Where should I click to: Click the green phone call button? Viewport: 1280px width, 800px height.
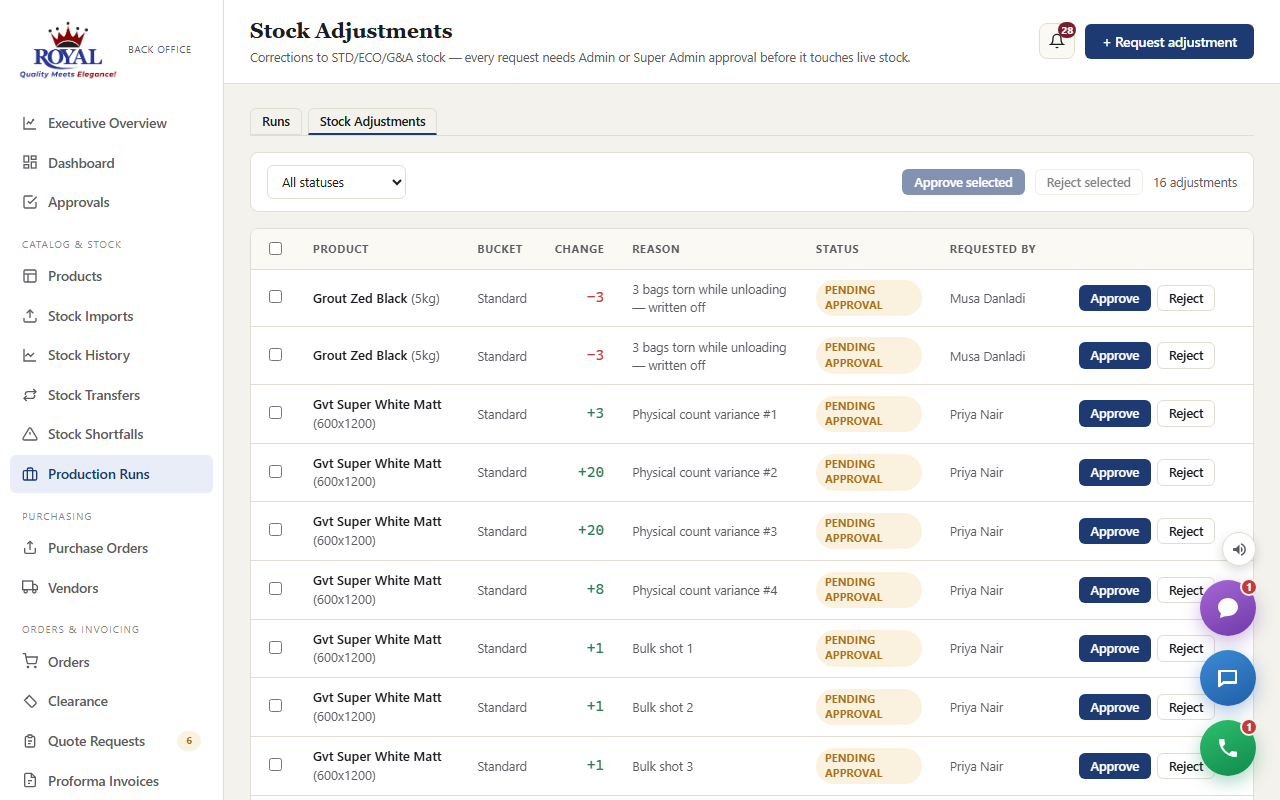[1228, 748]
